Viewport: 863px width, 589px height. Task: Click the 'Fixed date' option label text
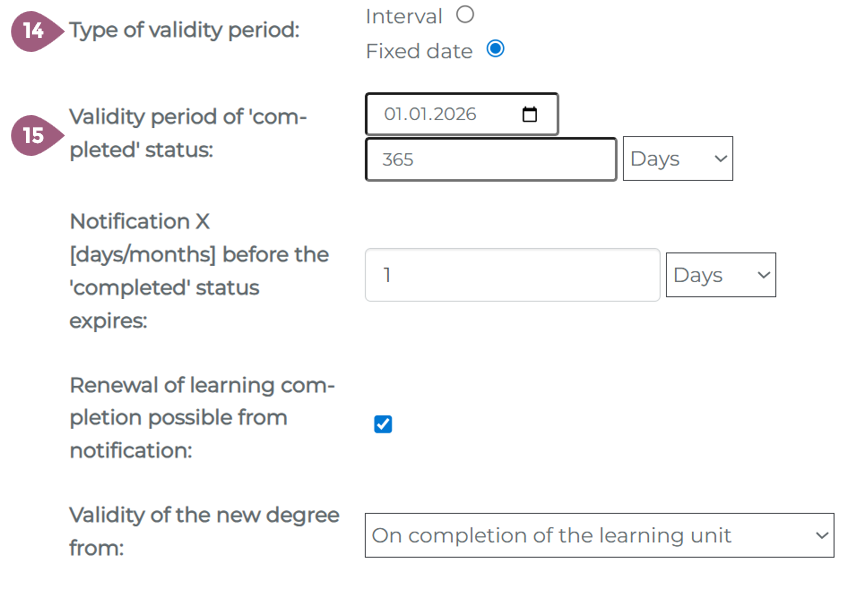[x=419, y=51]
